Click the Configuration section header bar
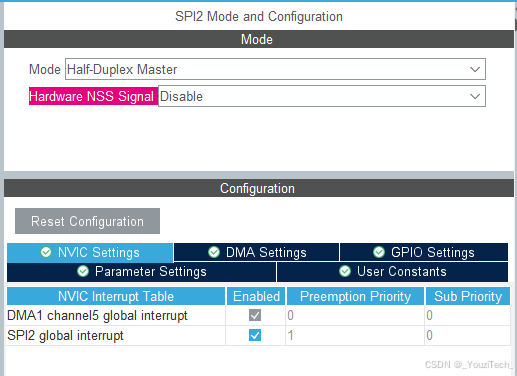This screenshot has height=376, width=517. click(259, 188)
